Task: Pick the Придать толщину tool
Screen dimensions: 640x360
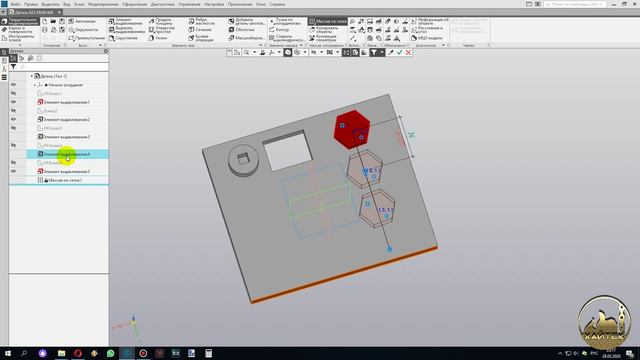Action: point(161,21)
